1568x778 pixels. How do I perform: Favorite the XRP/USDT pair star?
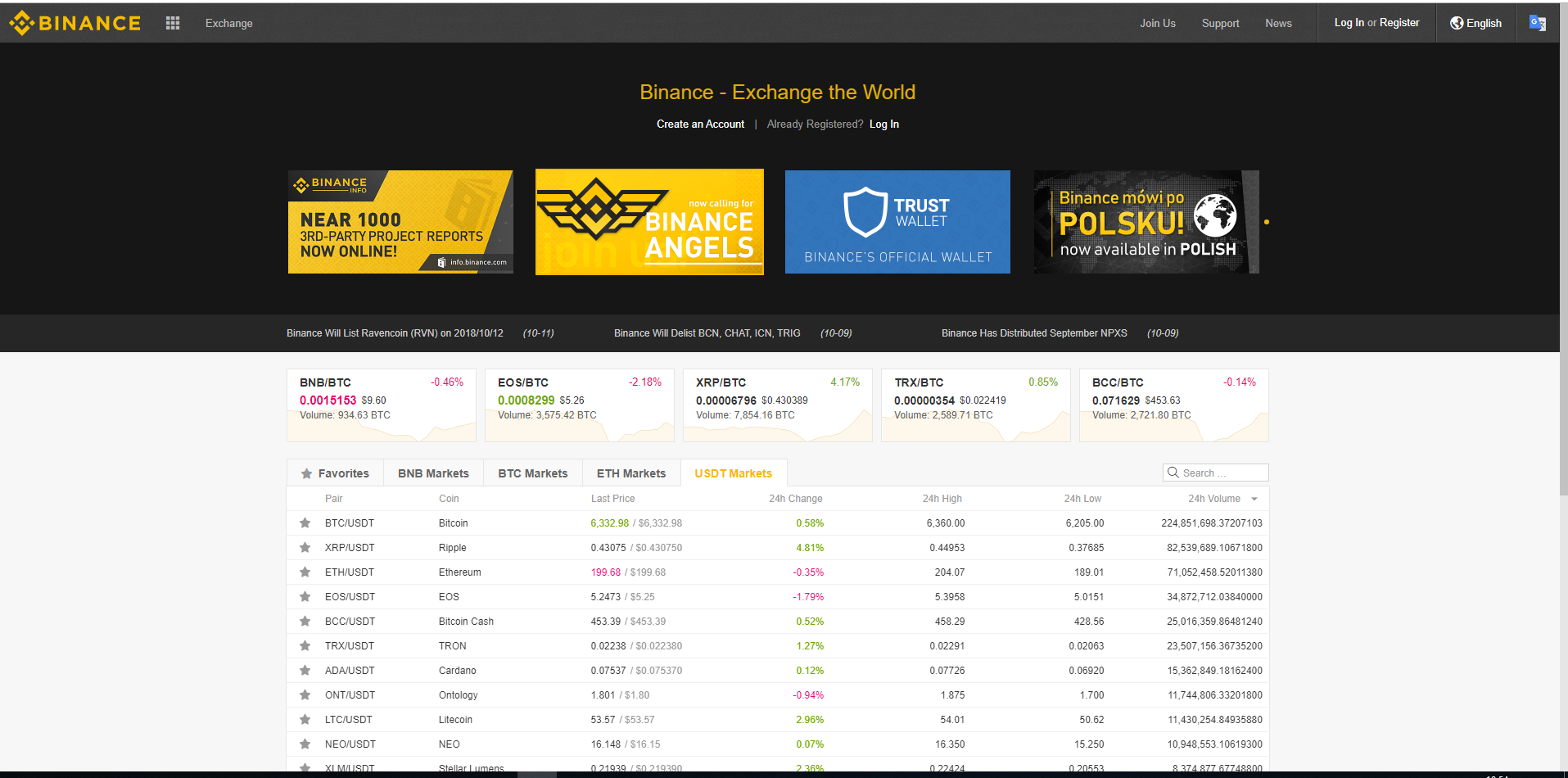coord(305,548)
